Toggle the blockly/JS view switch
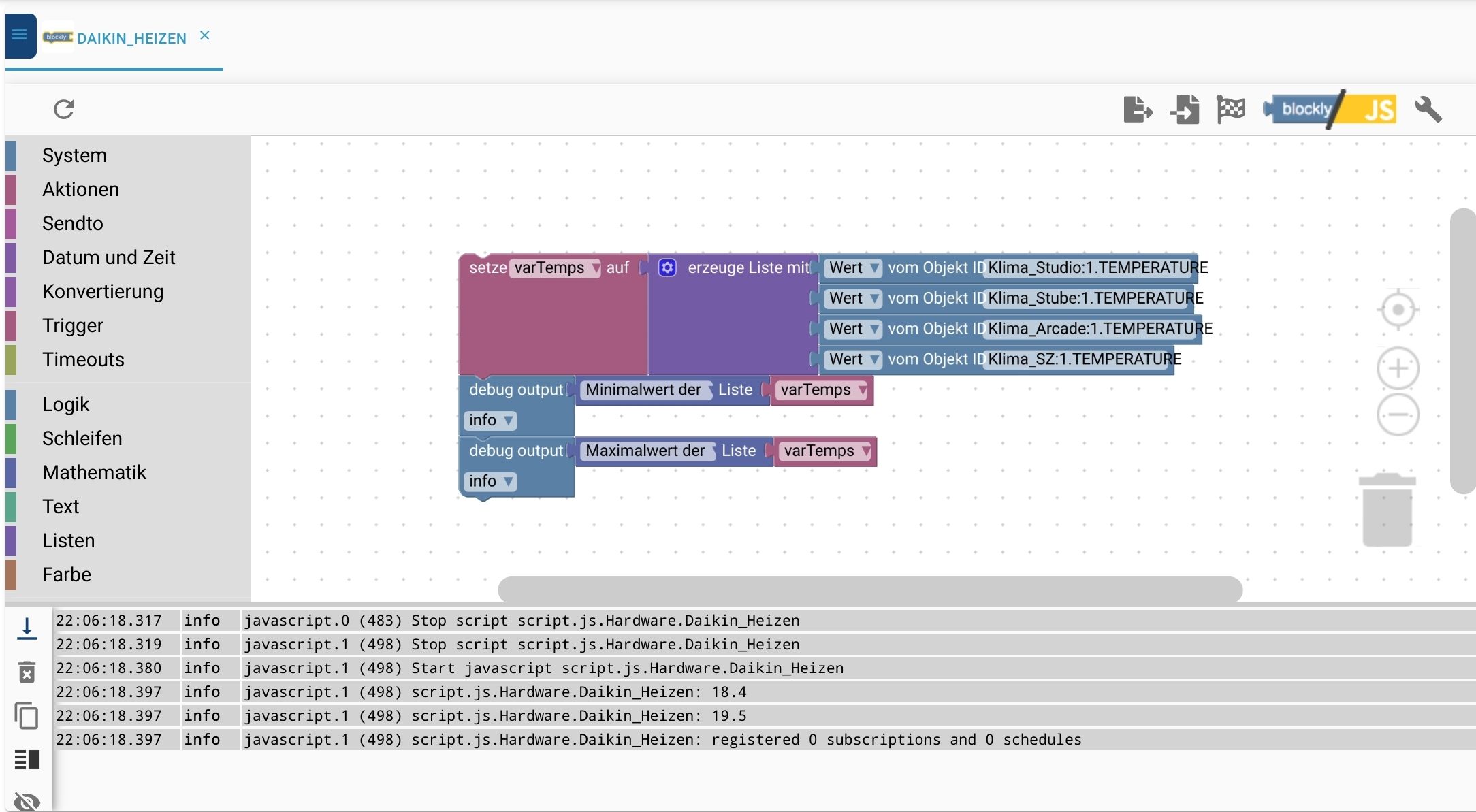This screenshot has height=812, width=1476. [x=1330, y=109]
